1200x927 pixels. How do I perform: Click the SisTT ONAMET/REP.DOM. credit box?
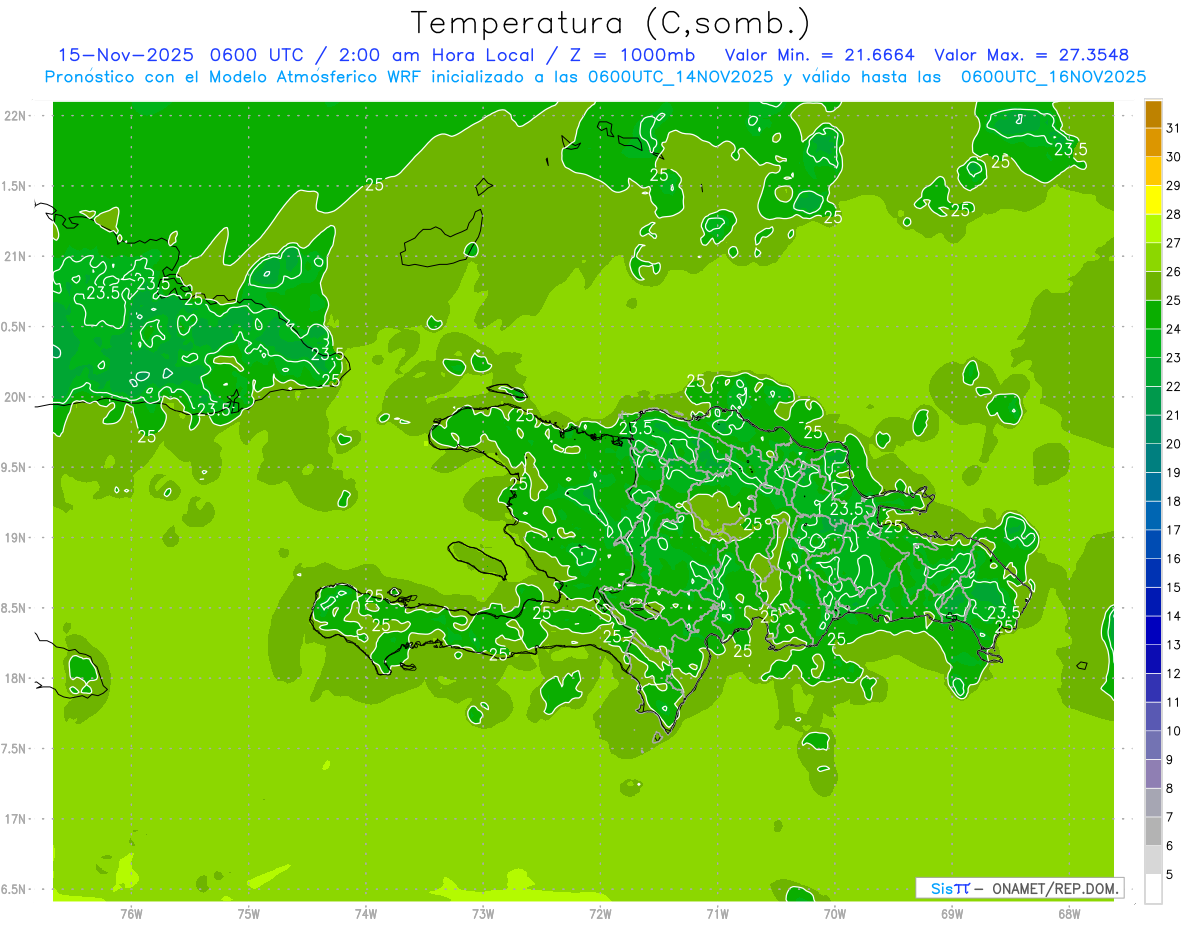click(x=1019, y=888)
